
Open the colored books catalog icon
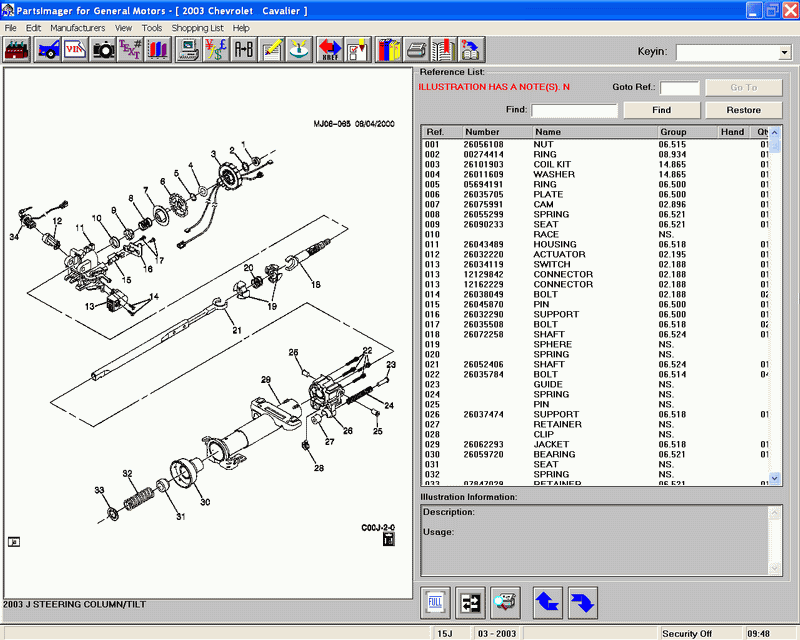389,50
